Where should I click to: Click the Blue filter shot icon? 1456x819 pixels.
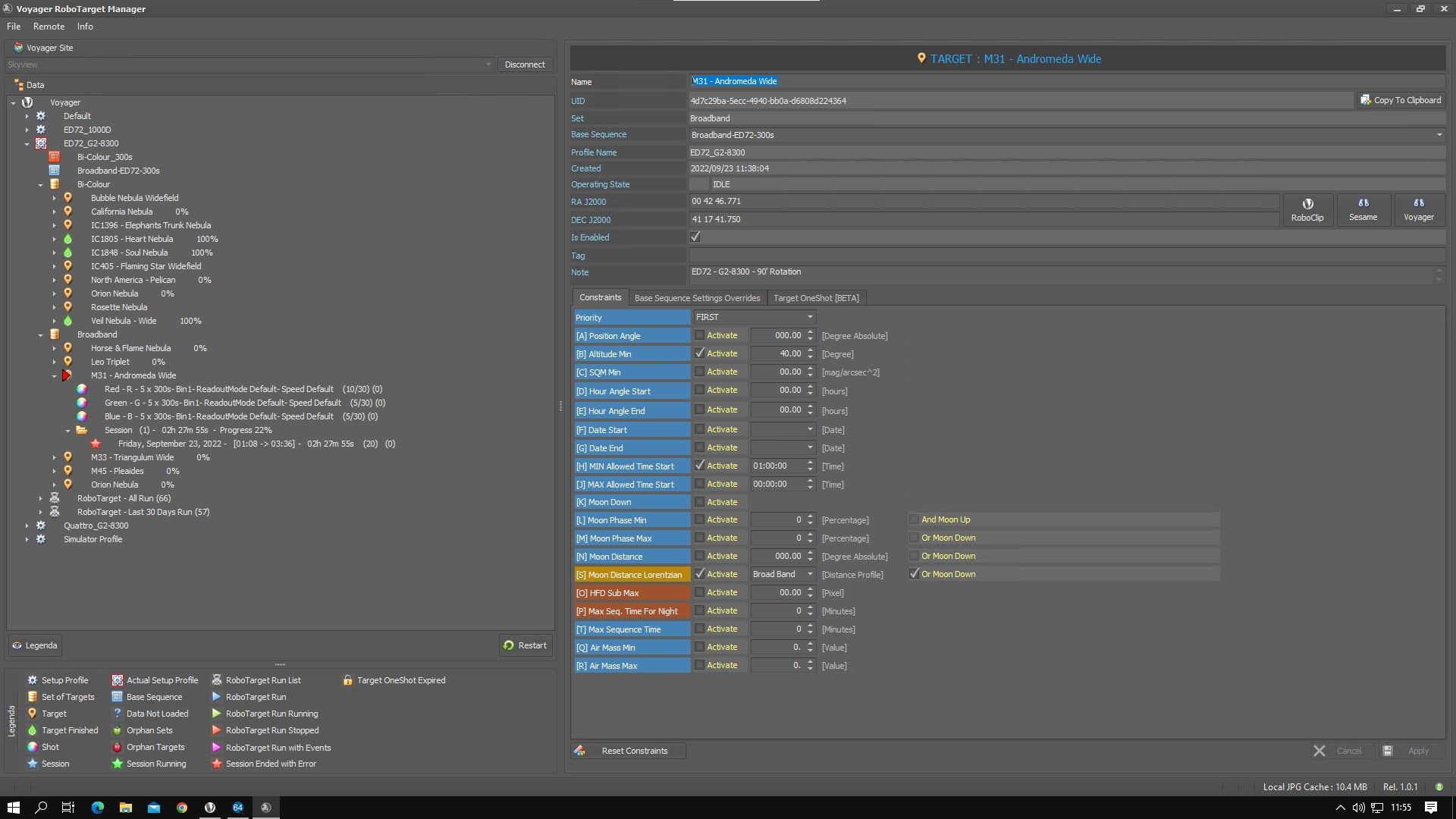[x=81, y=416]
